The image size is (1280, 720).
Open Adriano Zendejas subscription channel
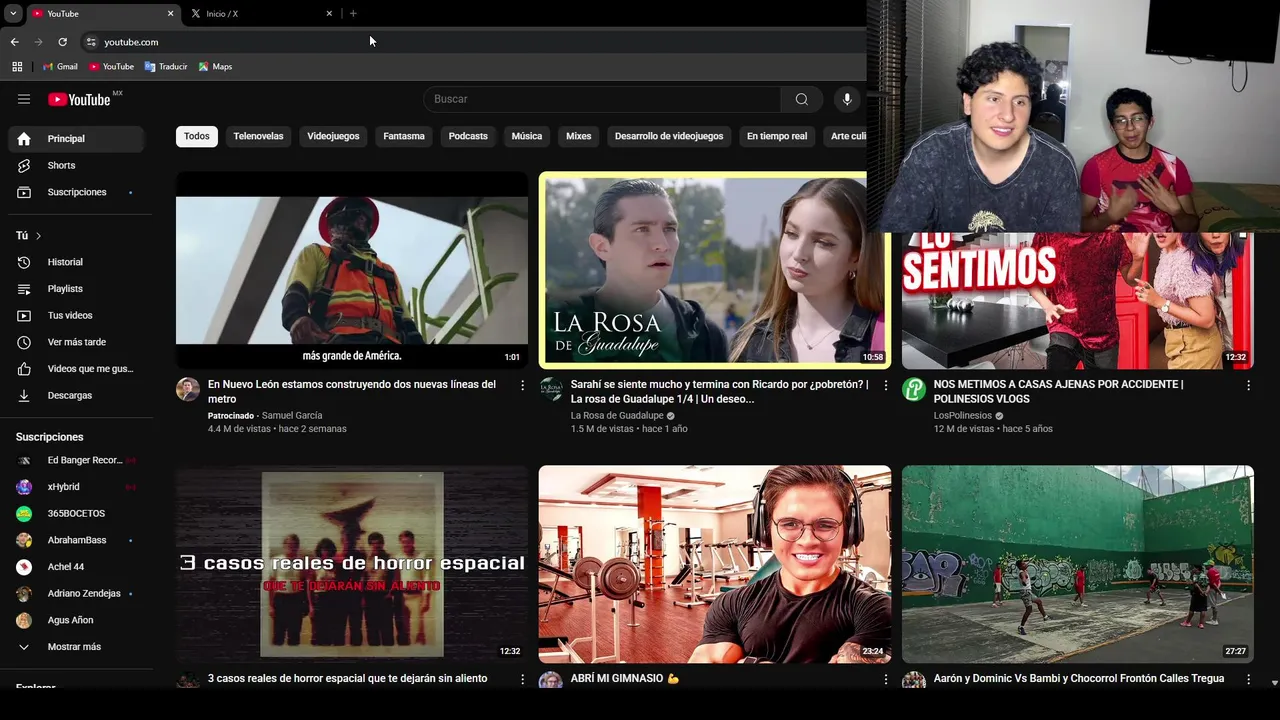76,594
